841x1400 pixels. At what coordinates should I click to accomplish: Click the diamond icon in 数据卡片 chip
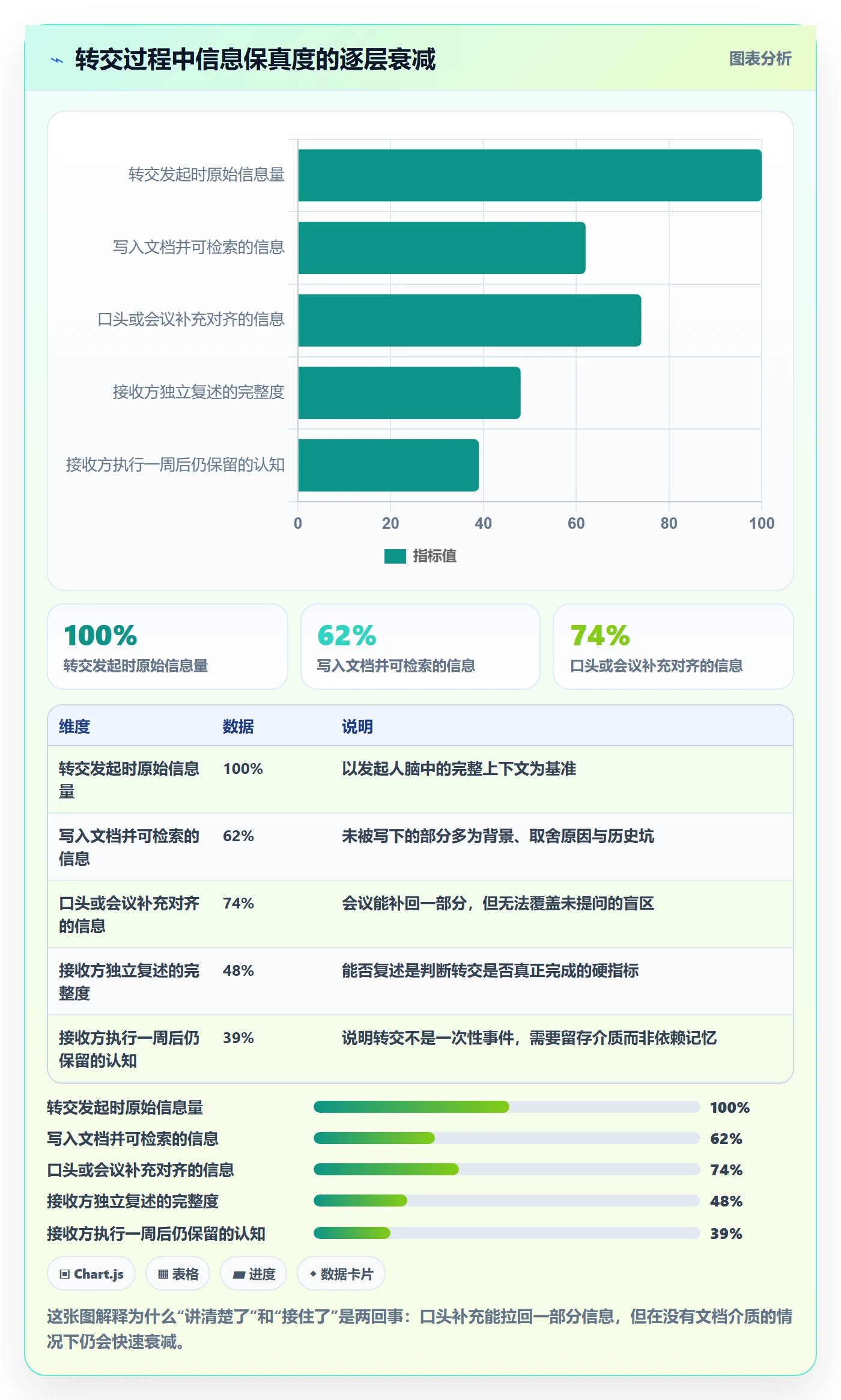pos(313,1273)
